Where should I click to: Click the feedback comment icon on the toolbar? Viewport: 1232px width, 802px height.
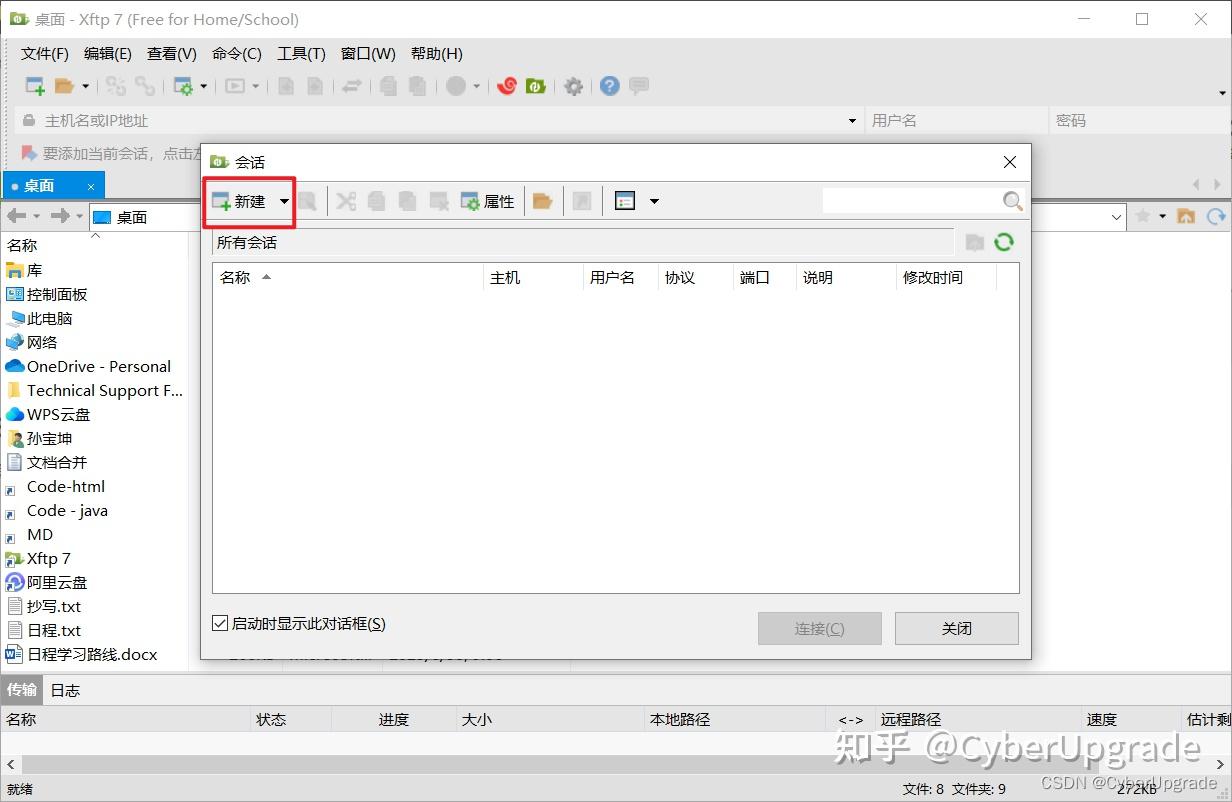(638, 86)
